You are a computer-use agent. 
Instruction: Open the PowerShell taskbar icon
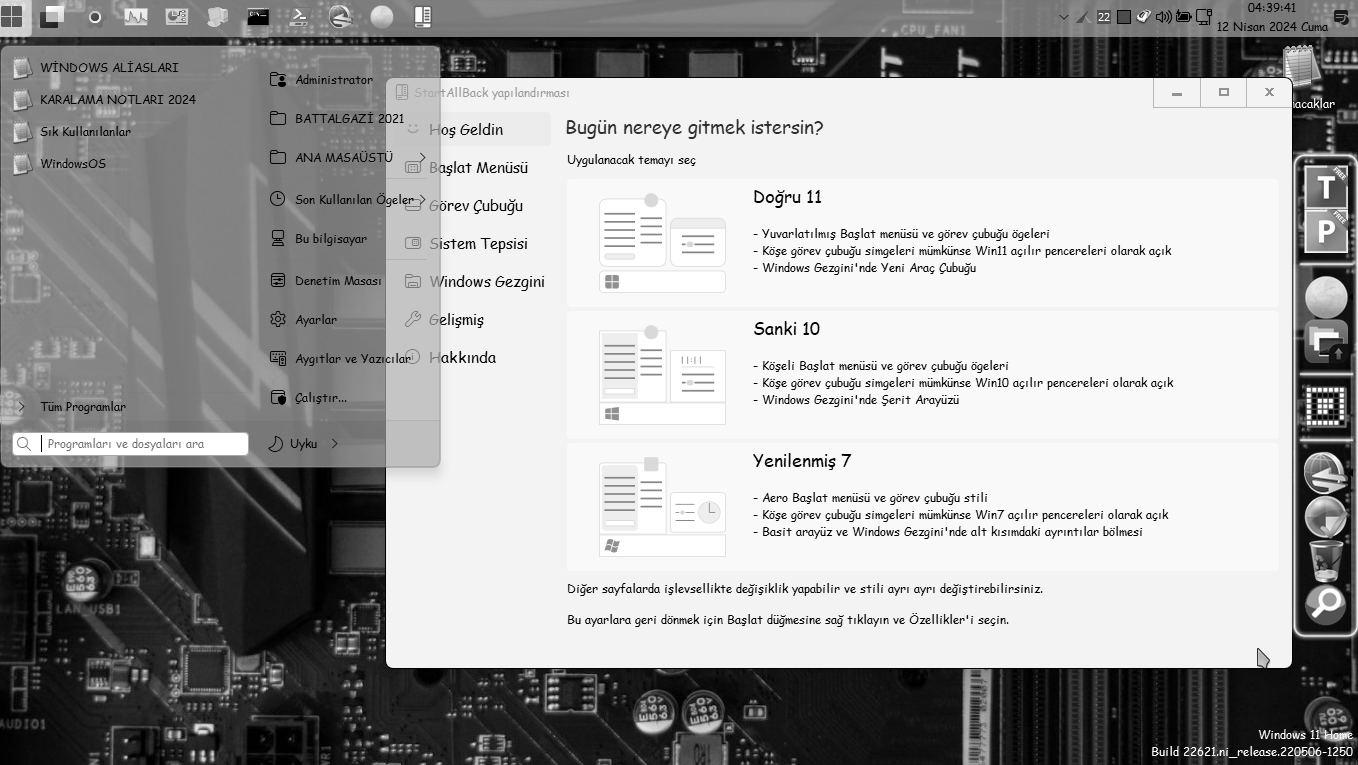point(299,17)
